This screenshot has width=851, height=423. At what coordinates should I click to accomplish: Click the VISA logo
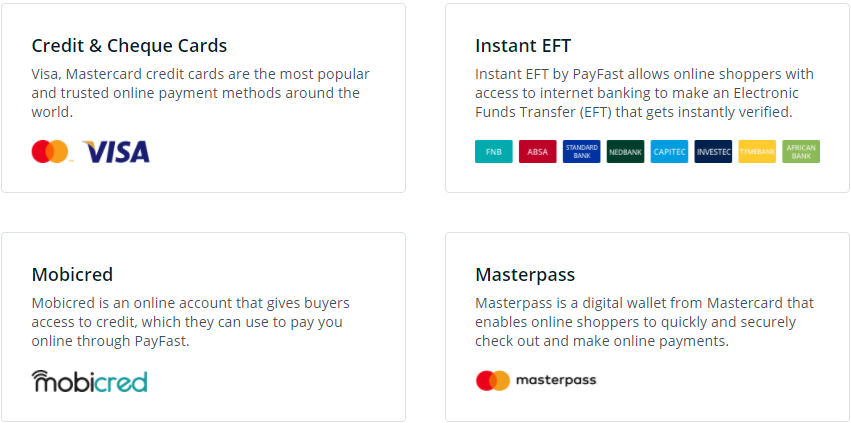[117, 152]
